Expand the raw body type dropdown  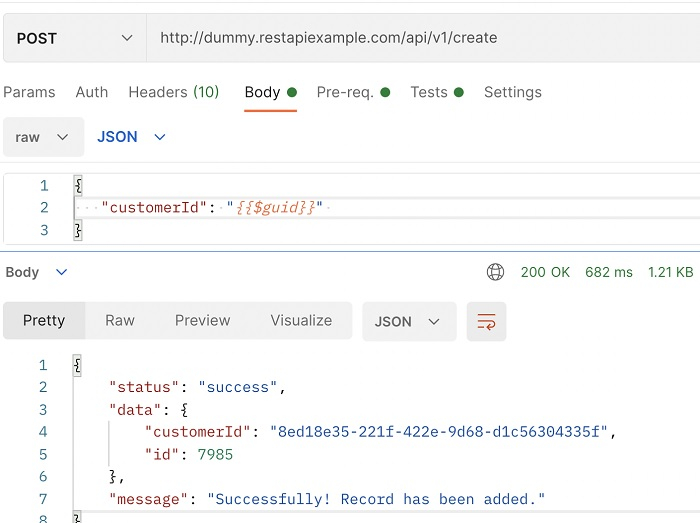43,137
